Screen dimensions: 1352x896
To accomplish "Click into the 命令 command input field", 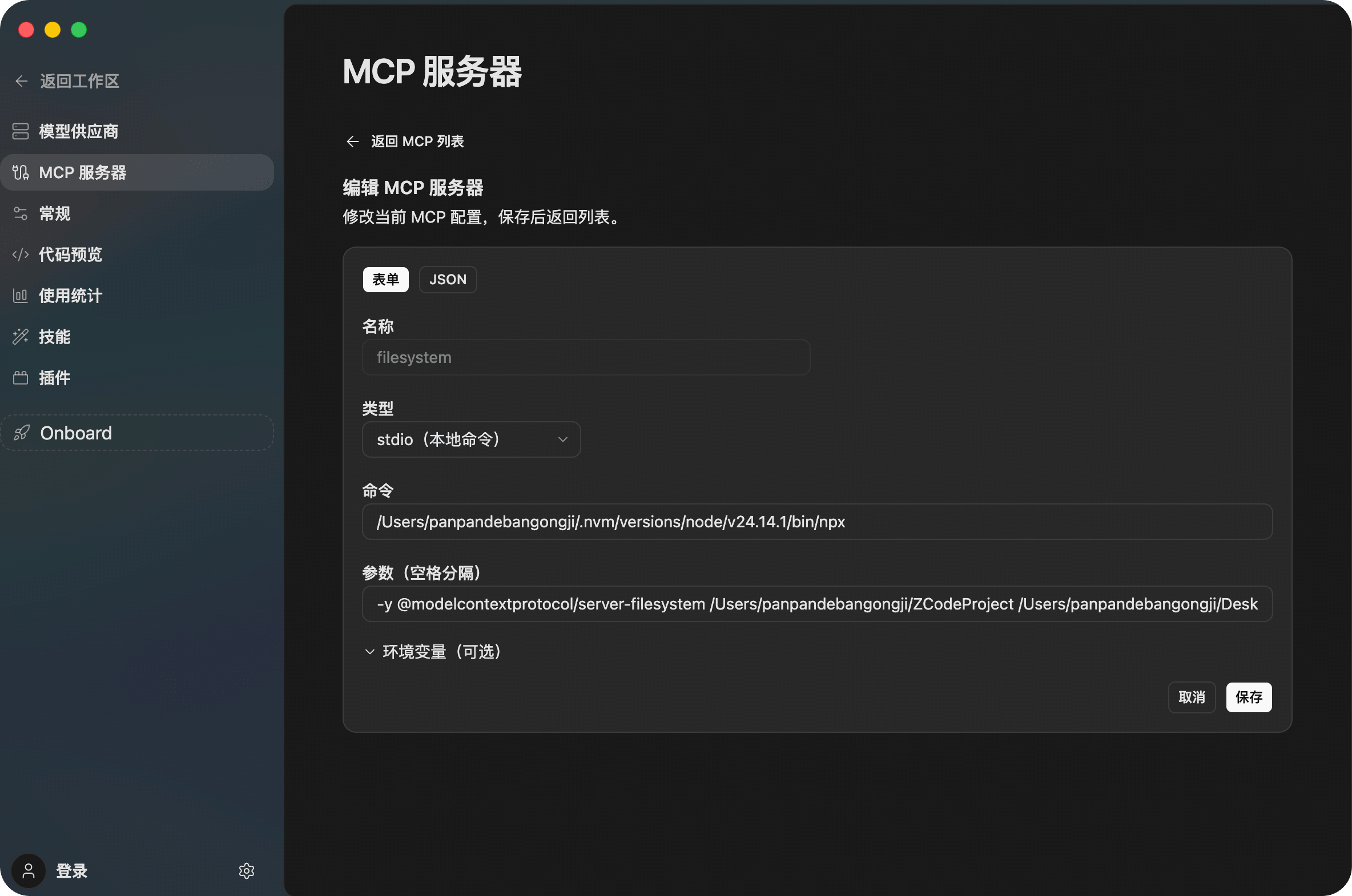I will 816,522.
